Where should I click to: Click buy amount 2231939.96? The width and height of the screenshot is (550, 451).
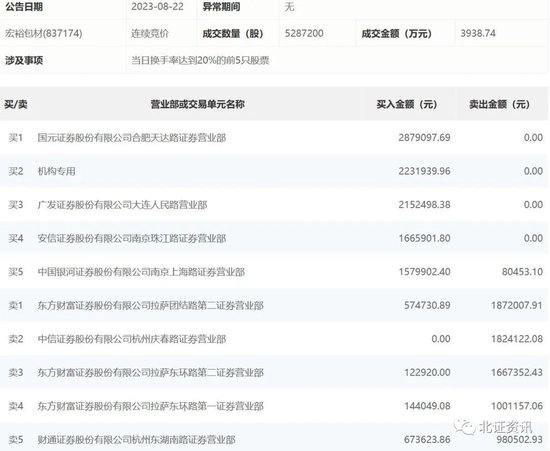coord(424,171)
